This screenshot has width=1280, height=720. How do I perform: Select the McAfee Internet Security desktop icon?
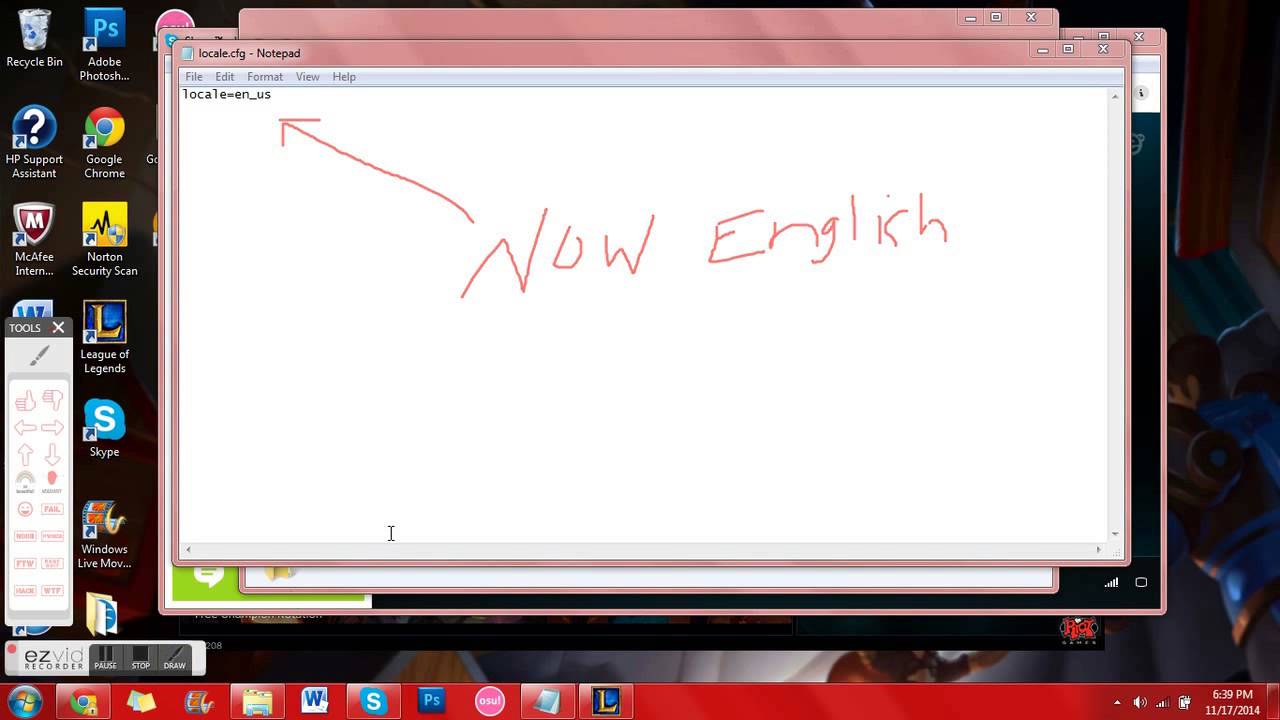point(34,240)
